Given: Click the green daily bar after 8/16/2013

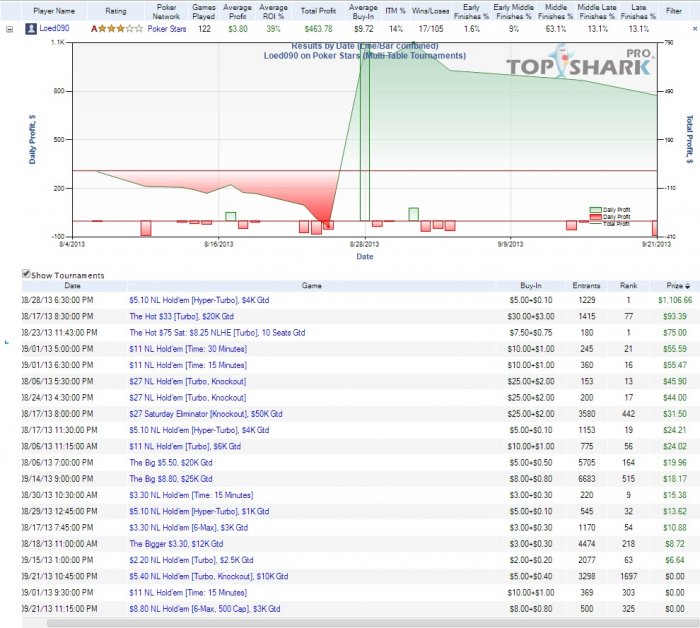Looking at the screenshot, I should pos(230,216).
